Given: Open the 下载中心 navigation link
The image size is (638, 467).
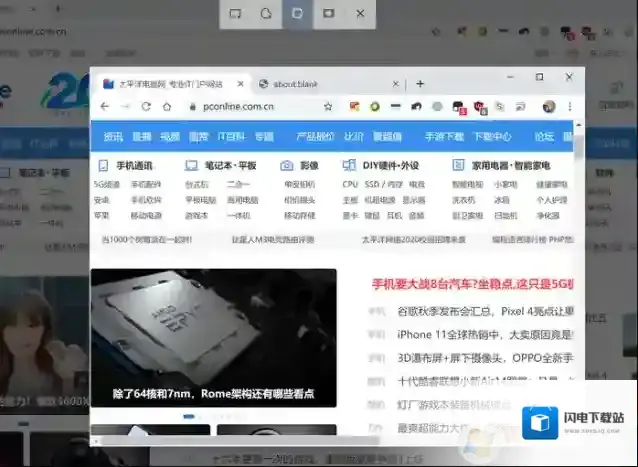Looking at the screenshot, I should 492,136.
